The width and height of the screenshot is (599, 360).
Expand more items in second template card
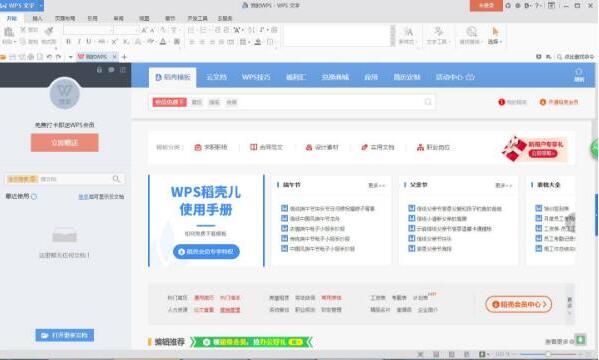click(503, 185)
